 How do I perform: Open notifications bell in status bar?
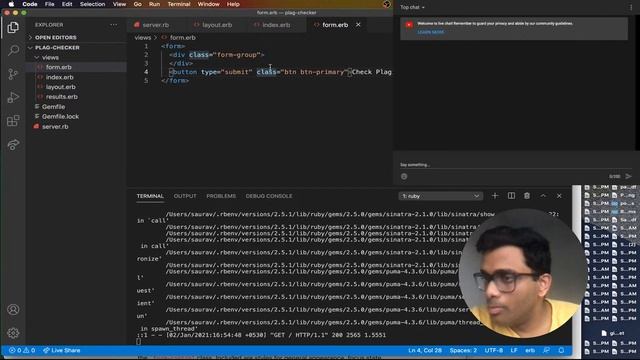click(561, 350)
